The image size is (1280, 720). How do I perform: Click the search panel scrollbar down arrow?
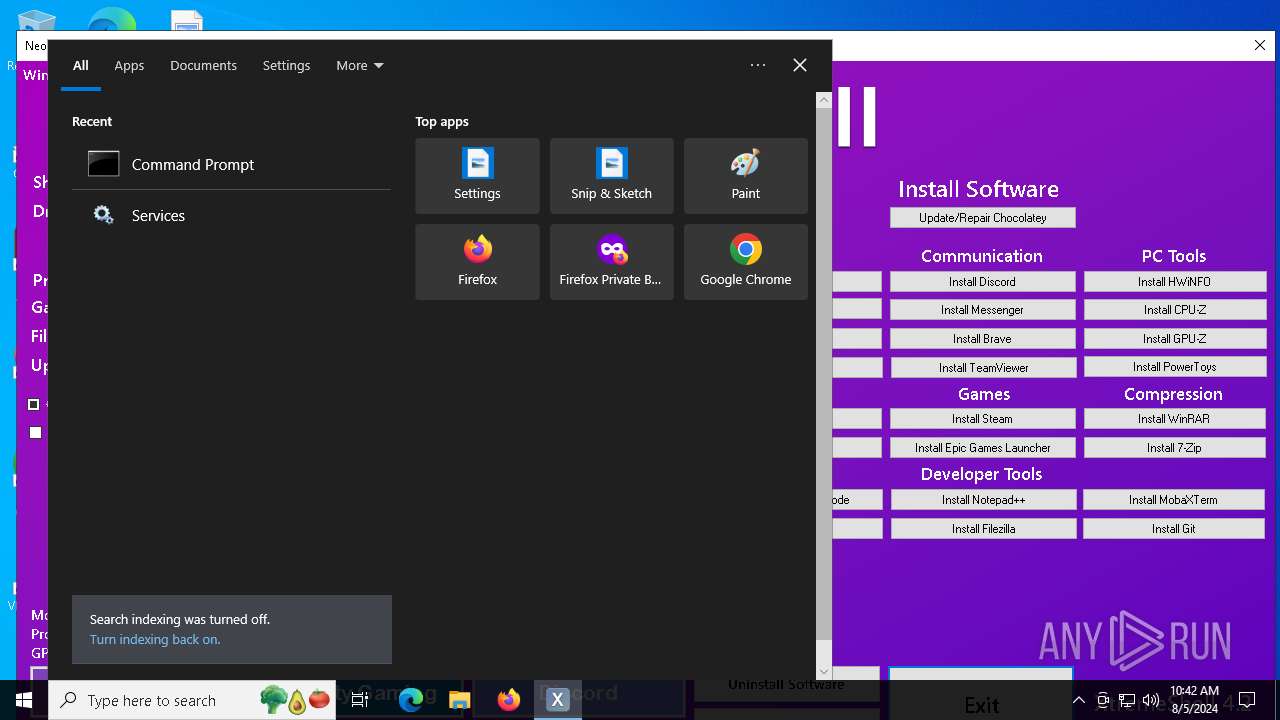[824, 672]
